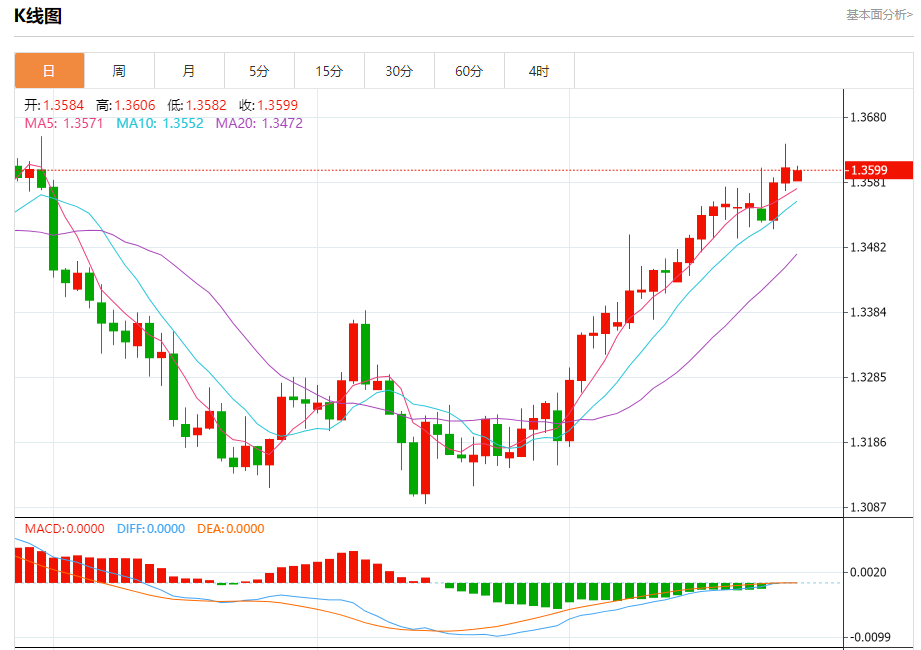The height and width of the screenshot is (650, 921).
Task: Open the 5分 timeframe tab
Action: (x=259, y=71)
